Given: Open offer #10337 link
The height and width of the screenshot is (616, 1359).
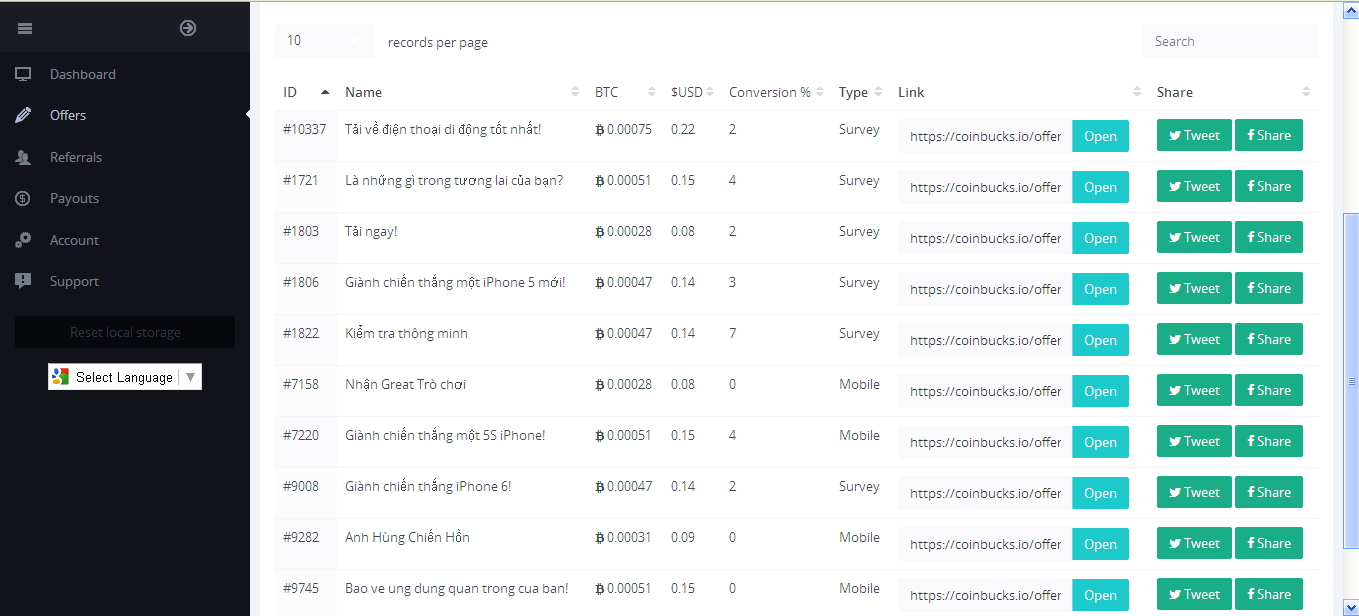Looking at the screenshot, I should [x=1100, y=136].
